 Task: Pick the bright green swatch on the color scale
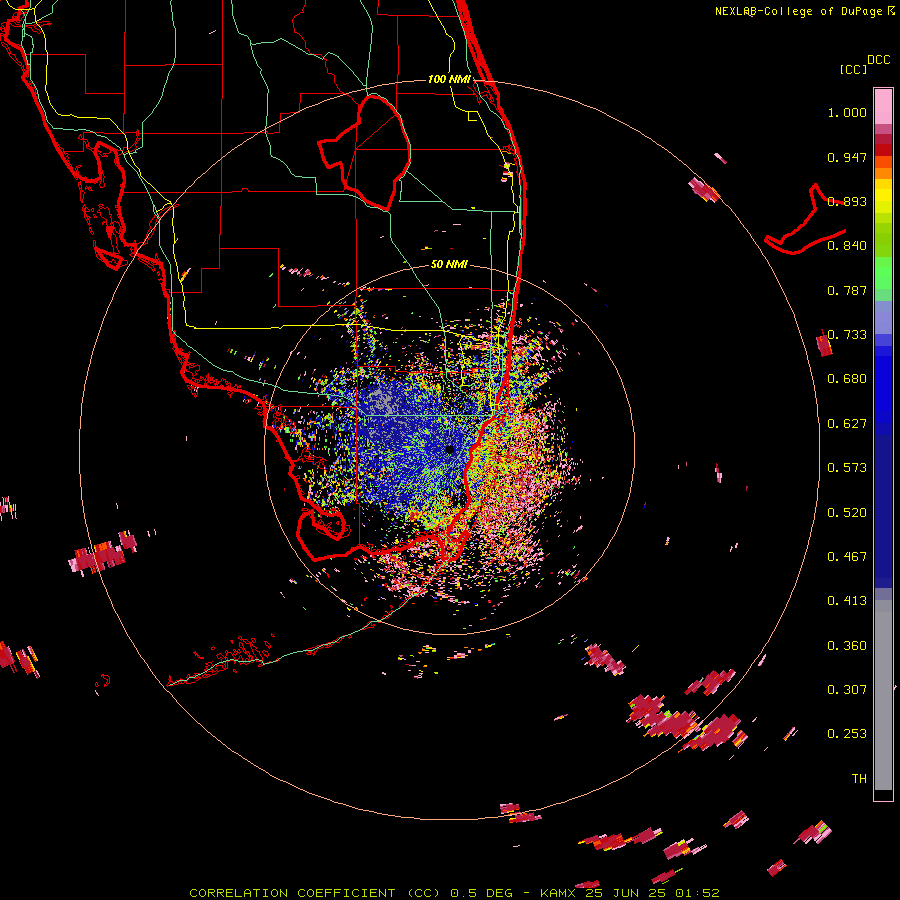pos(883,273)
